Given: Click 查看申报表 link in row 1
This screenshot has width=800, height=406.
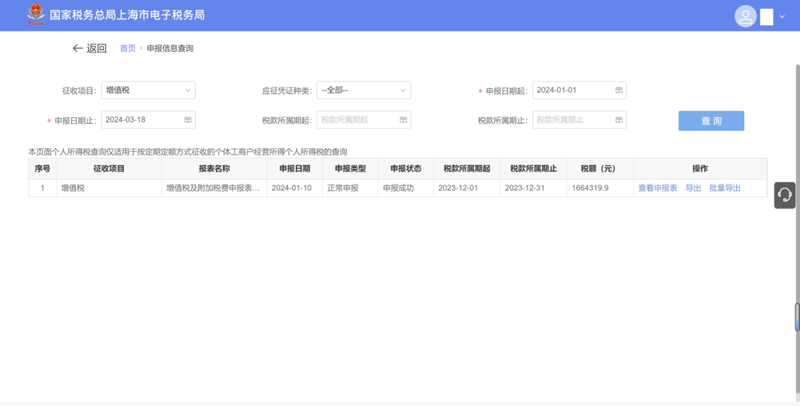Looking at the screenshot, I should 657,188.
